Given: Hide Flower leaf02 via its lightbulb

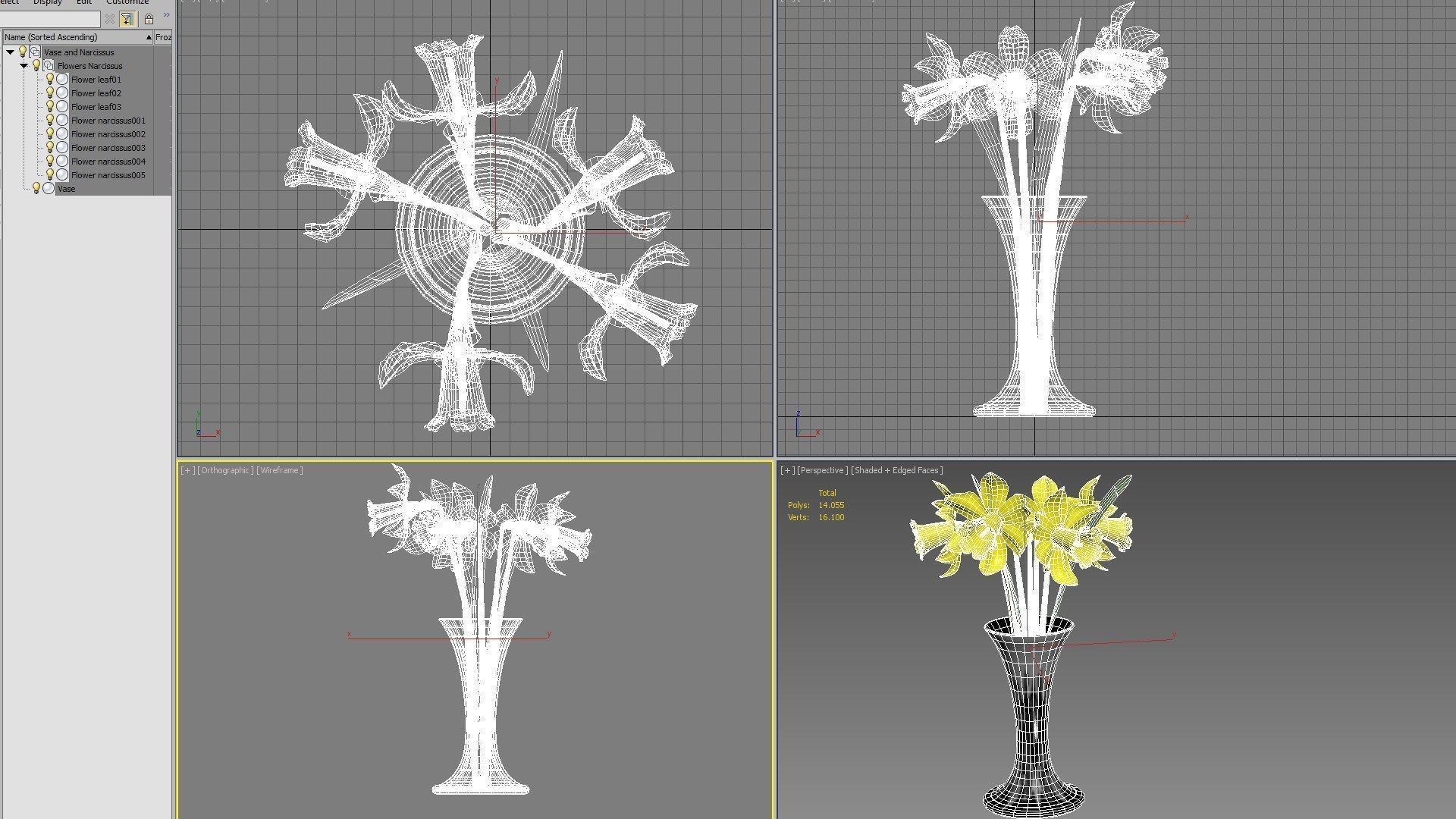Looking at the screenshot, I should tap(50, 93).
